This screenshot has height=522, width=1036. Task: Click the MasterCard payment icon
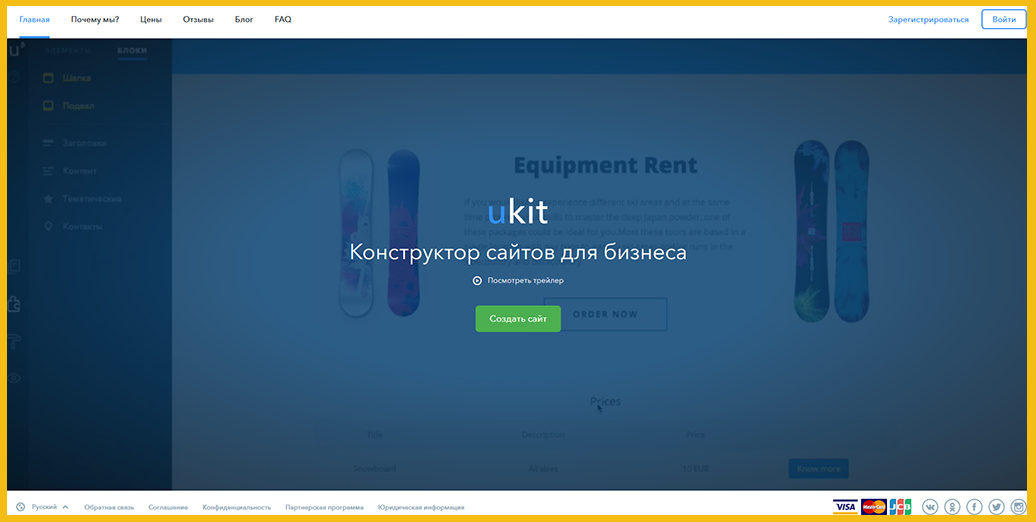tap(874, 507)
